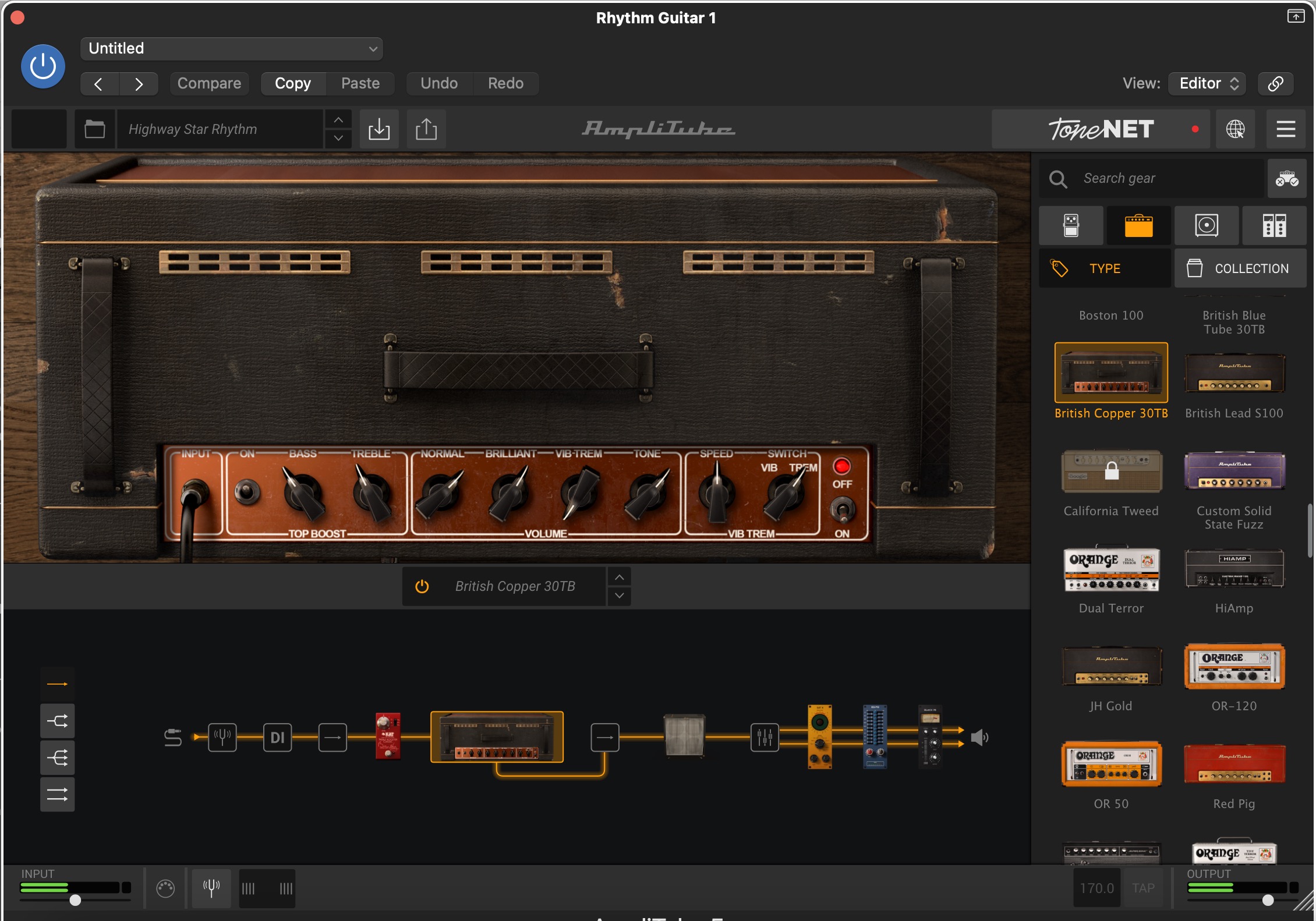Click the link chain icon

point(1275,83)
